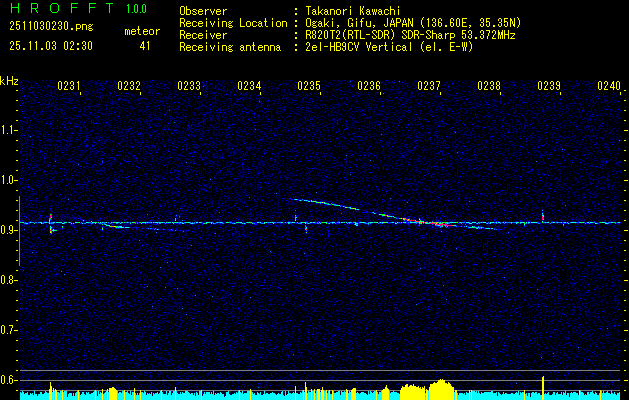Click the meteor count value 41
This screenshot has width=629, height=400.
tap(145, 46)
